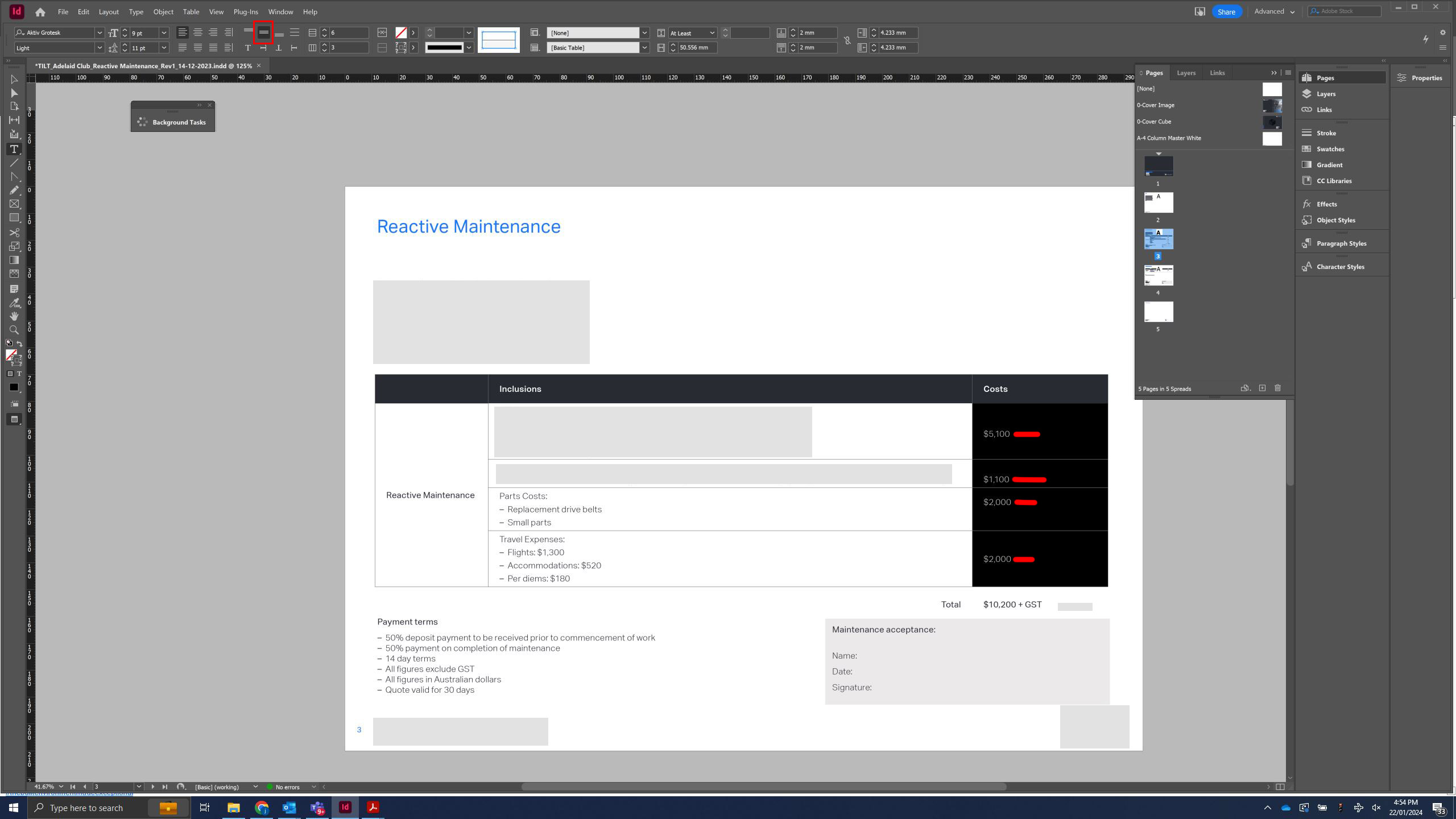Select the Line tool
Screen dimensions: 1456x819
[14, 163]
